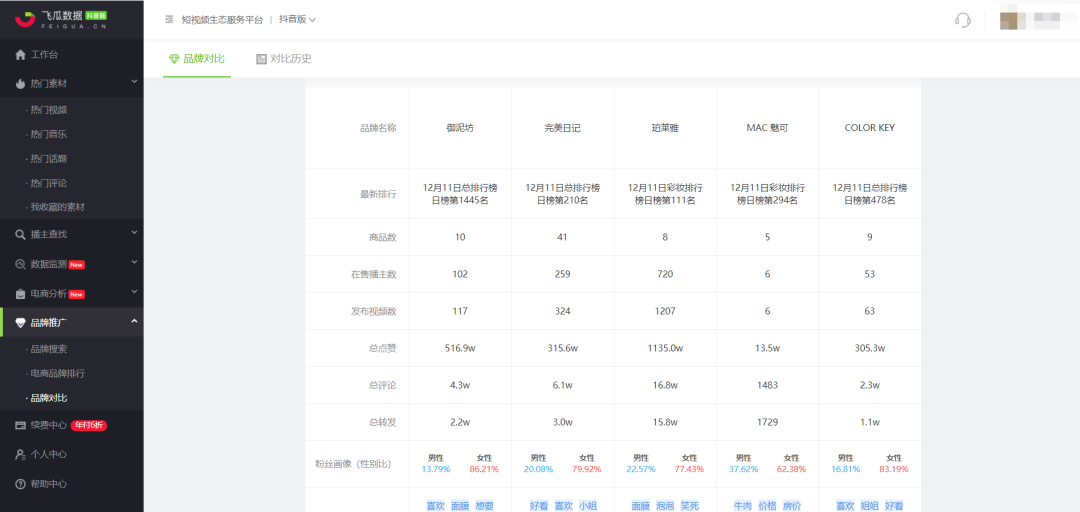The width and height of the screenshot is (1080, 512).
Task: Collapse the 品牌推广 menu chevron
Action: point(134,322)
